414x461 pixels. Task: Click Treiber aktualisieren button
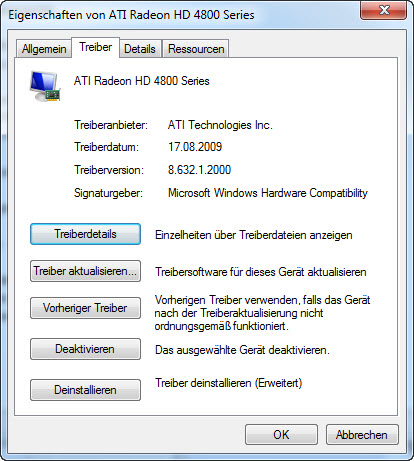click(85, 271)
